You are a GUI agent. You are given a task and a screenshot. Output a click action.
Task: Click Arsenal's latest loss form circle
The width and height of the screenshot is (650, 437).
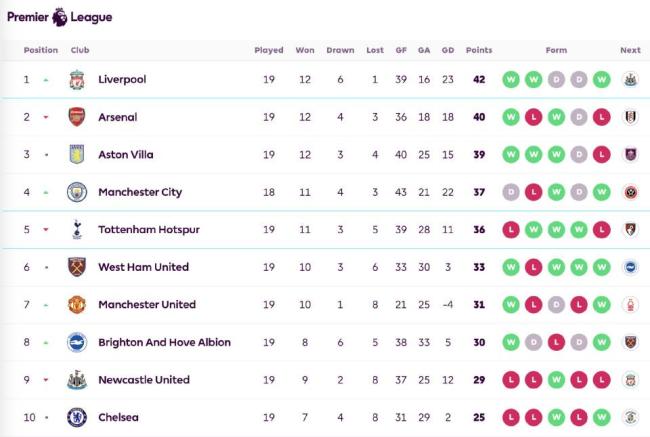coord(601,117)
